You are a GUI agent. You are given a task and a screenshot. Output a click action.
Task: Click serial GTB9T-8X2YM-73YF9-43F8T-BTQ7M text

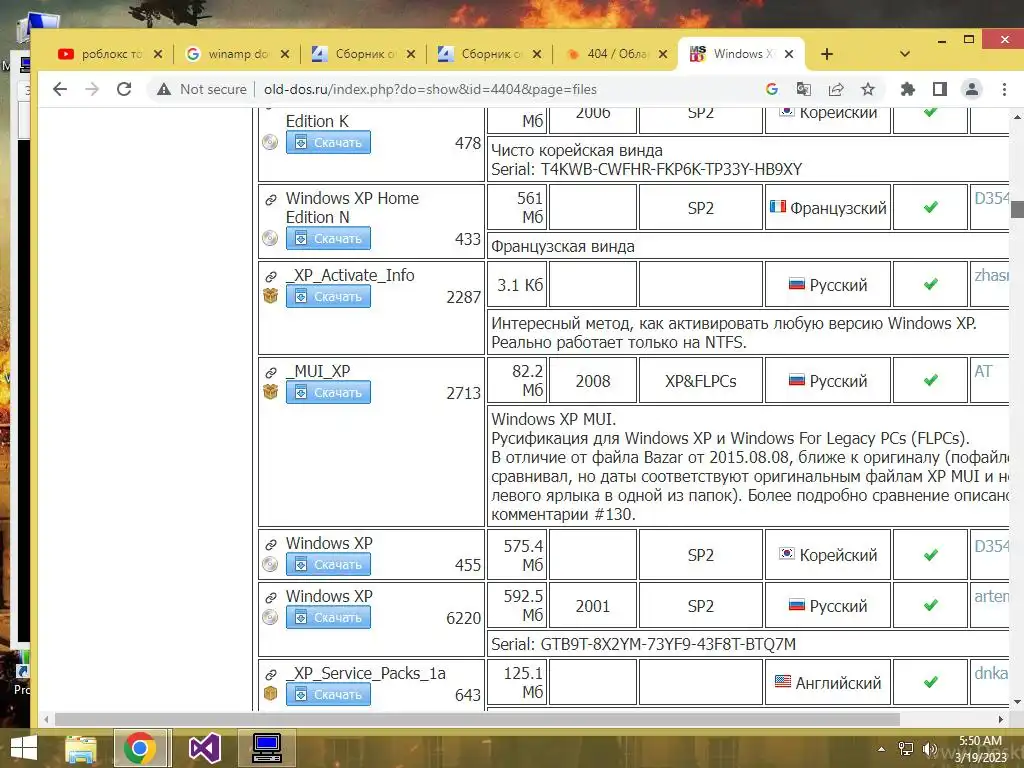(x=668, y=645)
